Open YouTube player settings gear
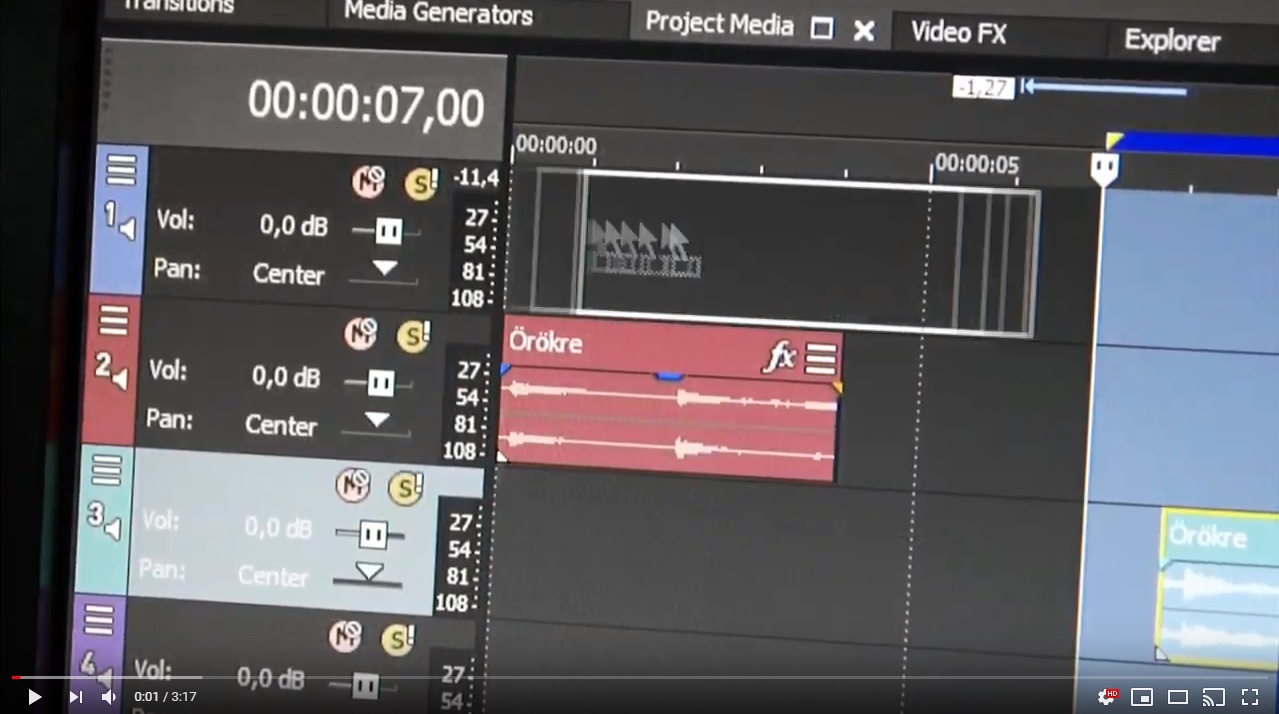The width and height of the screenshot is (1279, 714). [x=1107, y=697]
